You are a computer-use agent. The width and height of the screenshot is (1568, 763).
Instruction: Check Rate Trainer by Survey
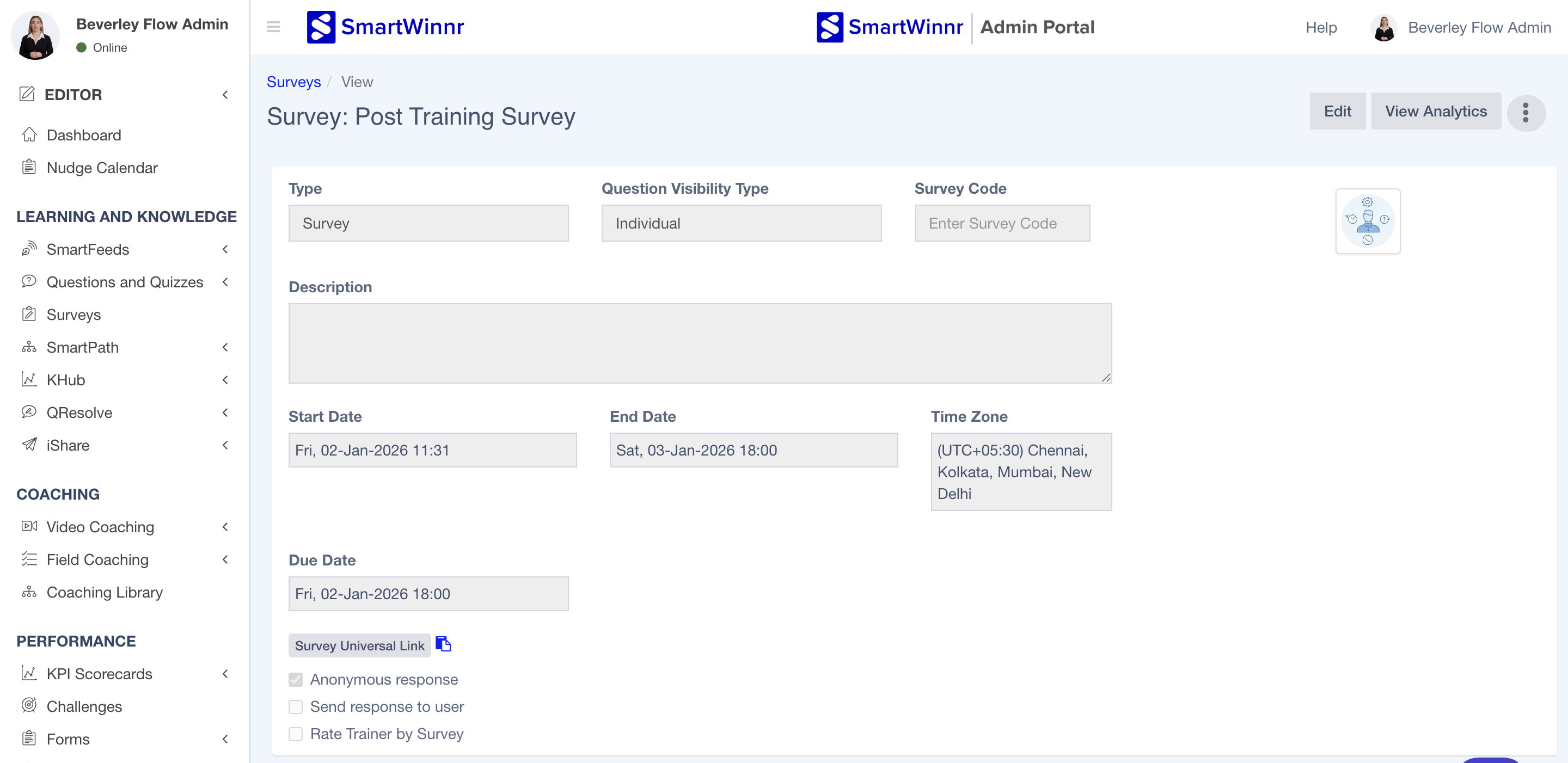[x=296, y=734]
